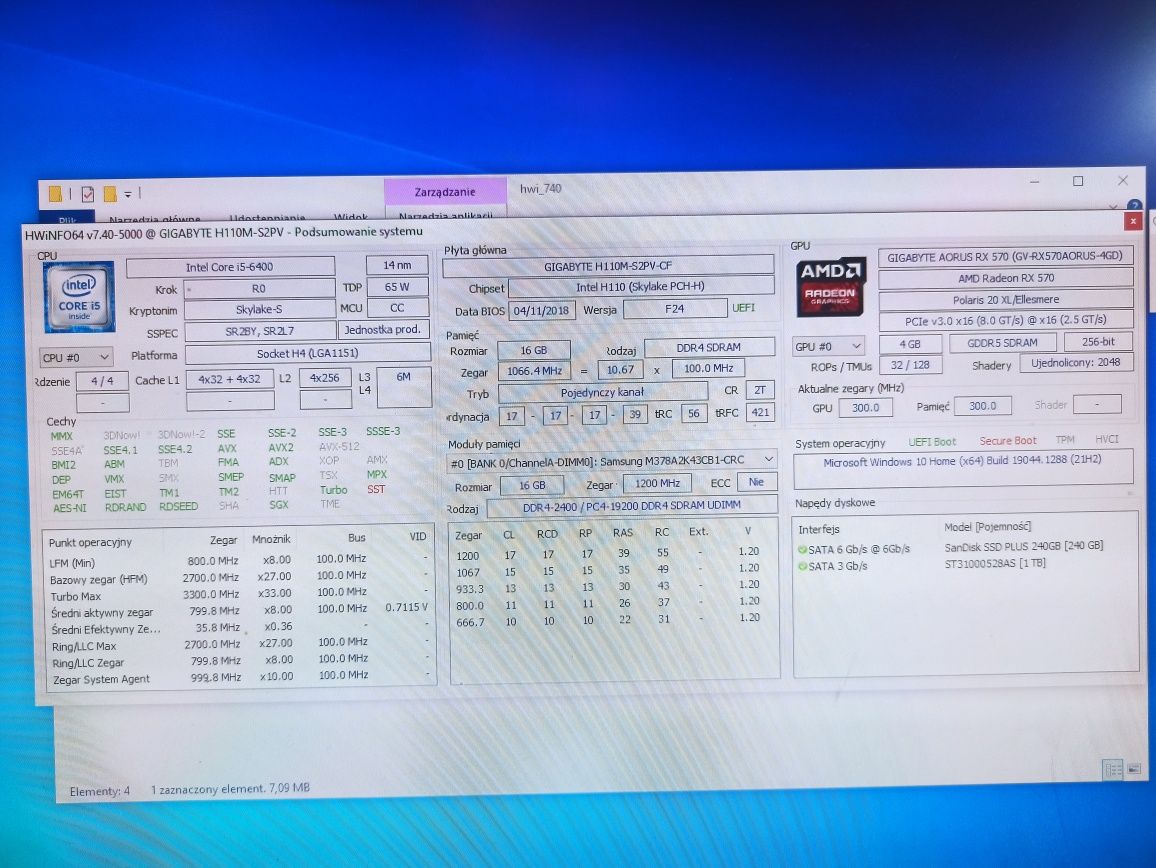This screenshot has width=1156, height=868.
Task: Select the Jednostka prod. box
Action: click(383, 330)
